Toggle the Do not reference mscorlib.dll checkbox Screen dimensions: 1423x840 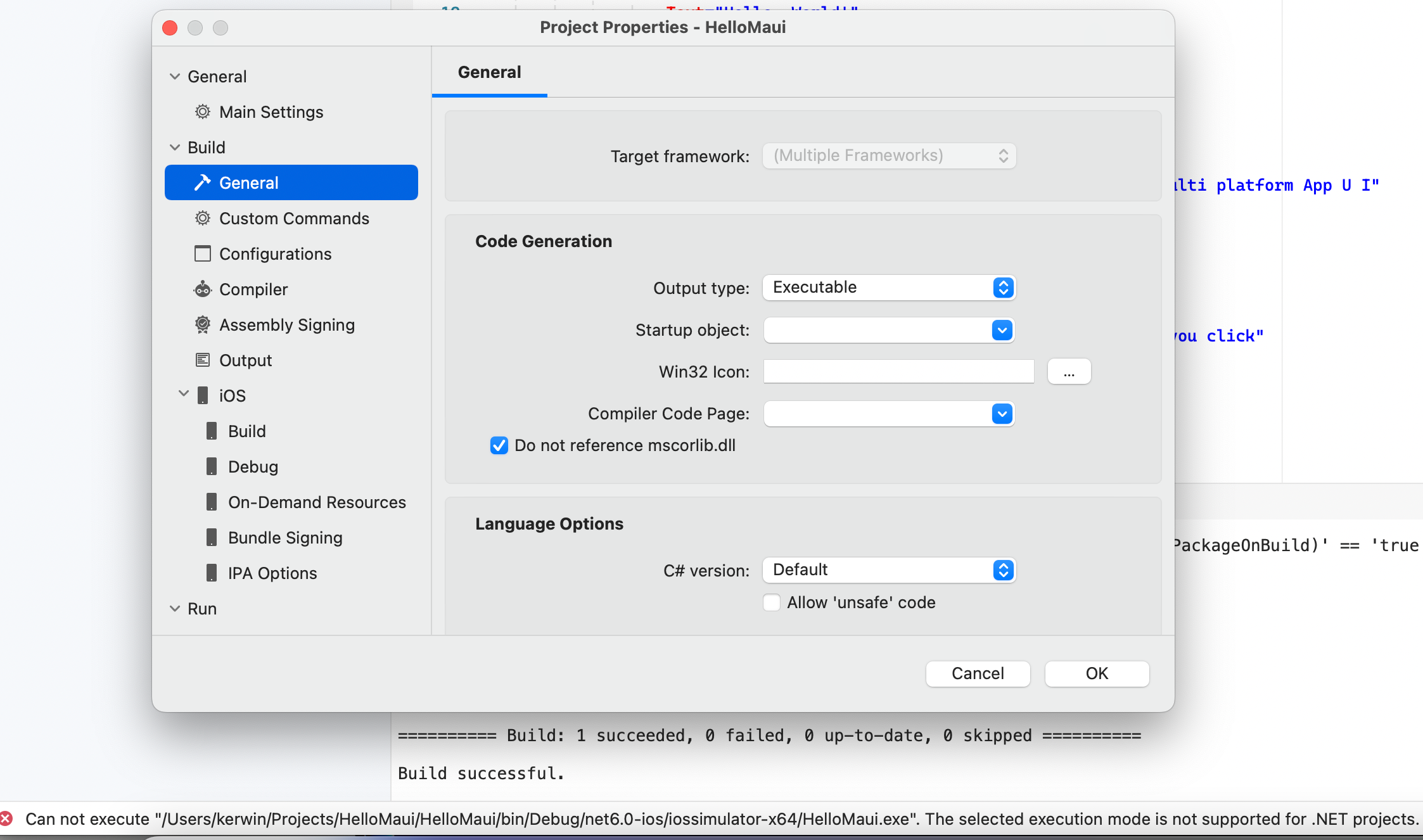tap(499, 445)
